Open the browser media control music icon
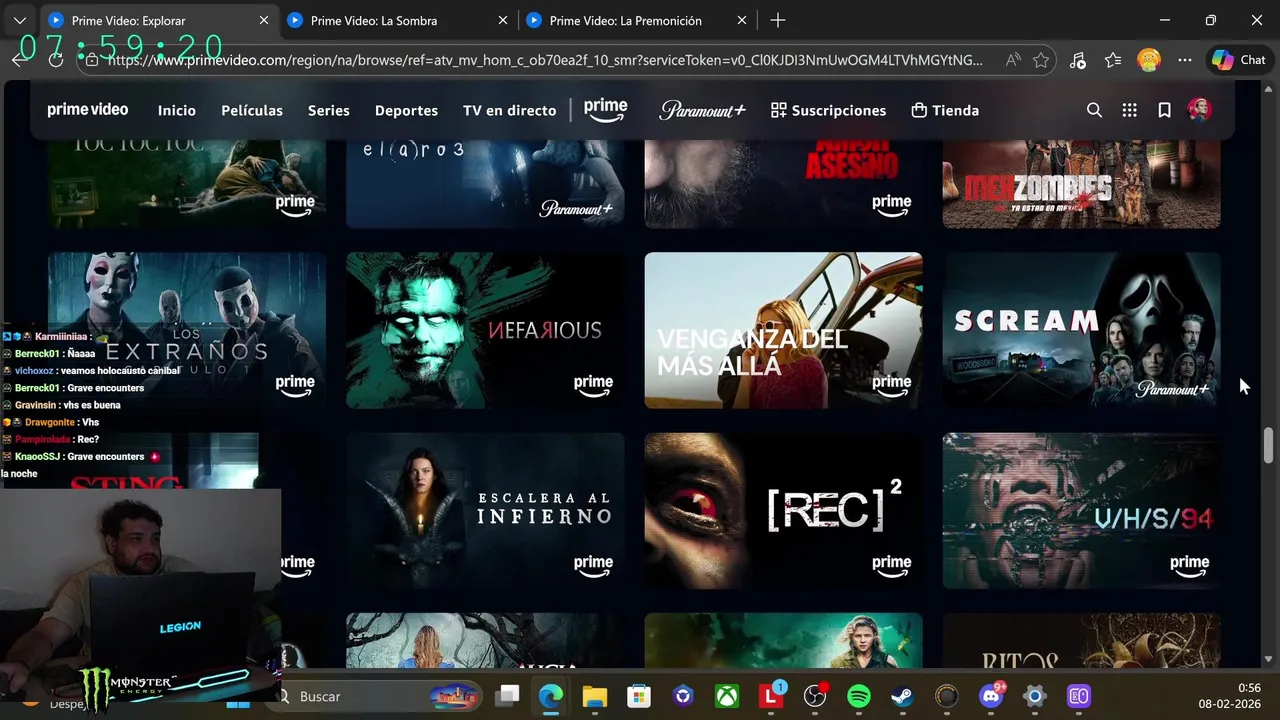The width and height of the screenshot is (1280, 720). tap(1077, 60)
